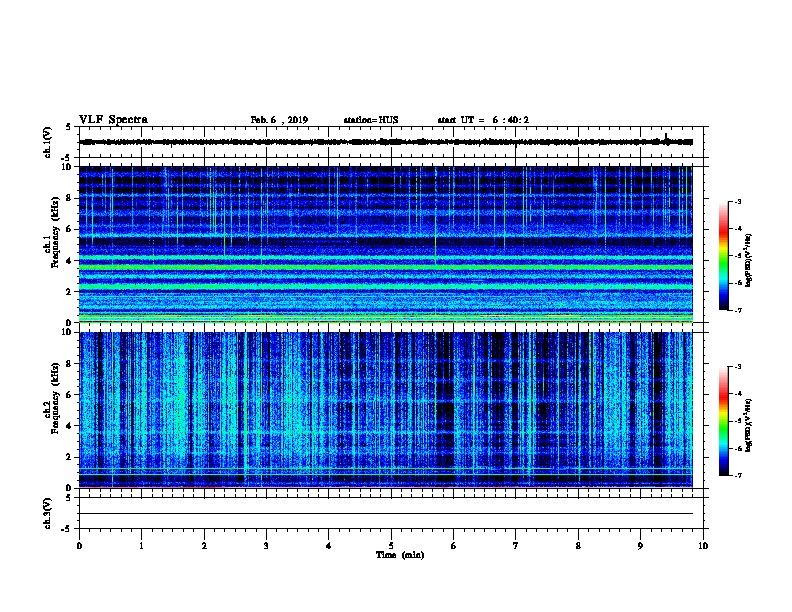Click time tick label "10" on the bottom axis
This screenshot has width=792, height=612.
pos(703,545)
